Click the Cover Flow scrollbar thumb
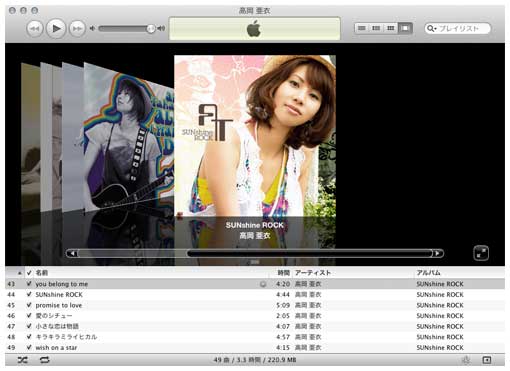Viewport: 510px width, 371px height. click(309, 254)
